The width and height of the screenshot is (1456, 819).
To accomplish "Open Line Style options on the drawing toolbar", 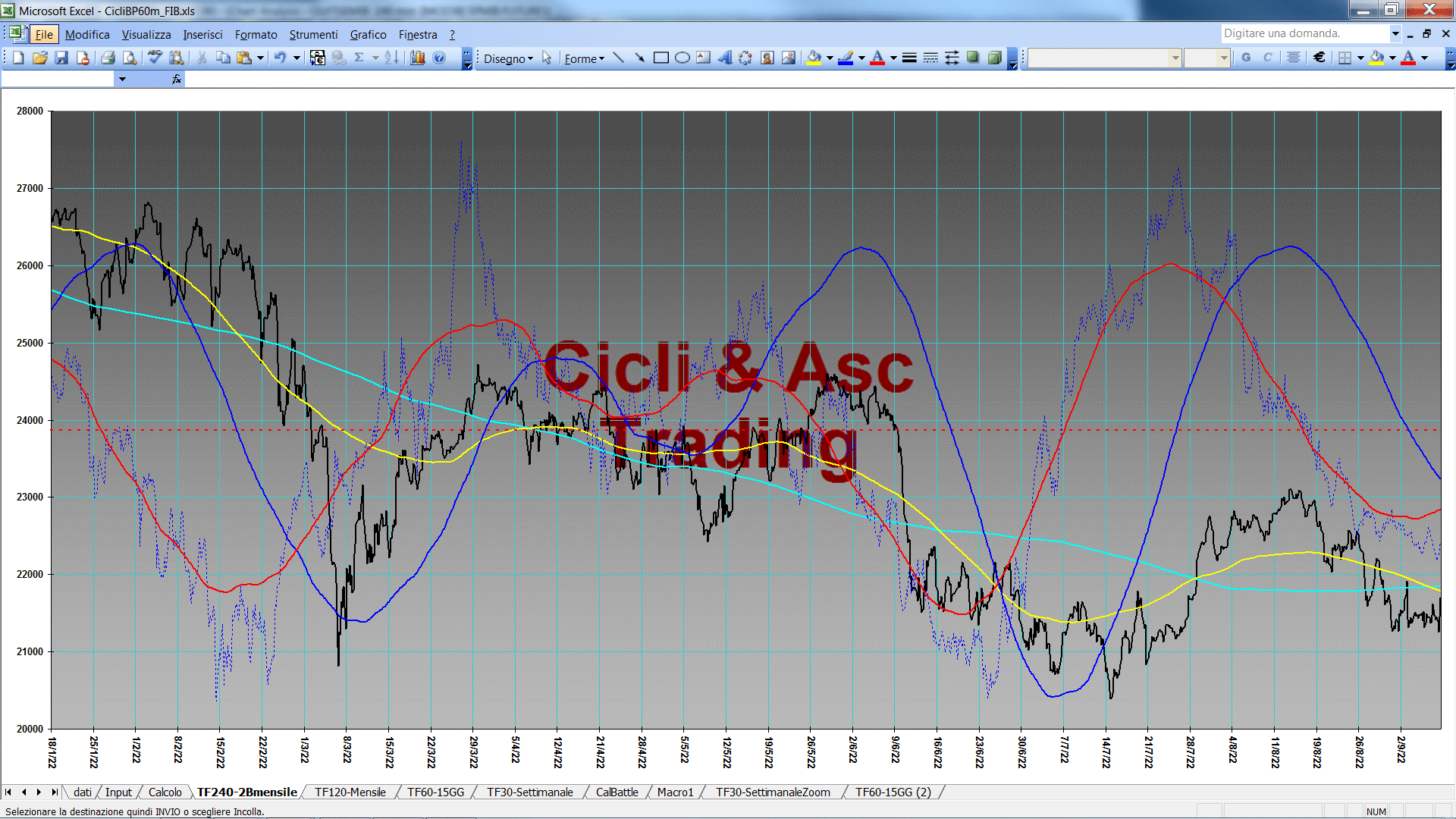I will pyautogui.click(x=910, y=58).
